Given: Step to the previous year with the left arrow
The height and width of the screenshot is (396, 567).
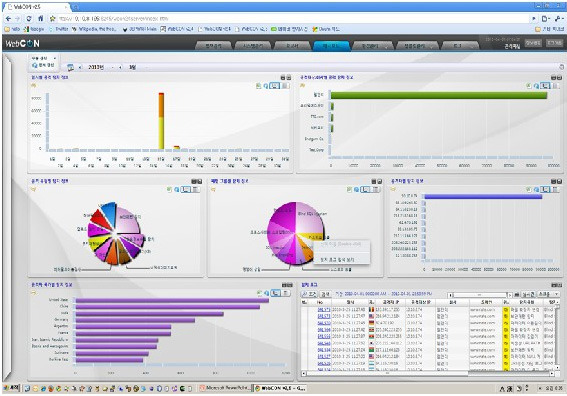Looking at the screenshot, I should (x=80, y=67).
